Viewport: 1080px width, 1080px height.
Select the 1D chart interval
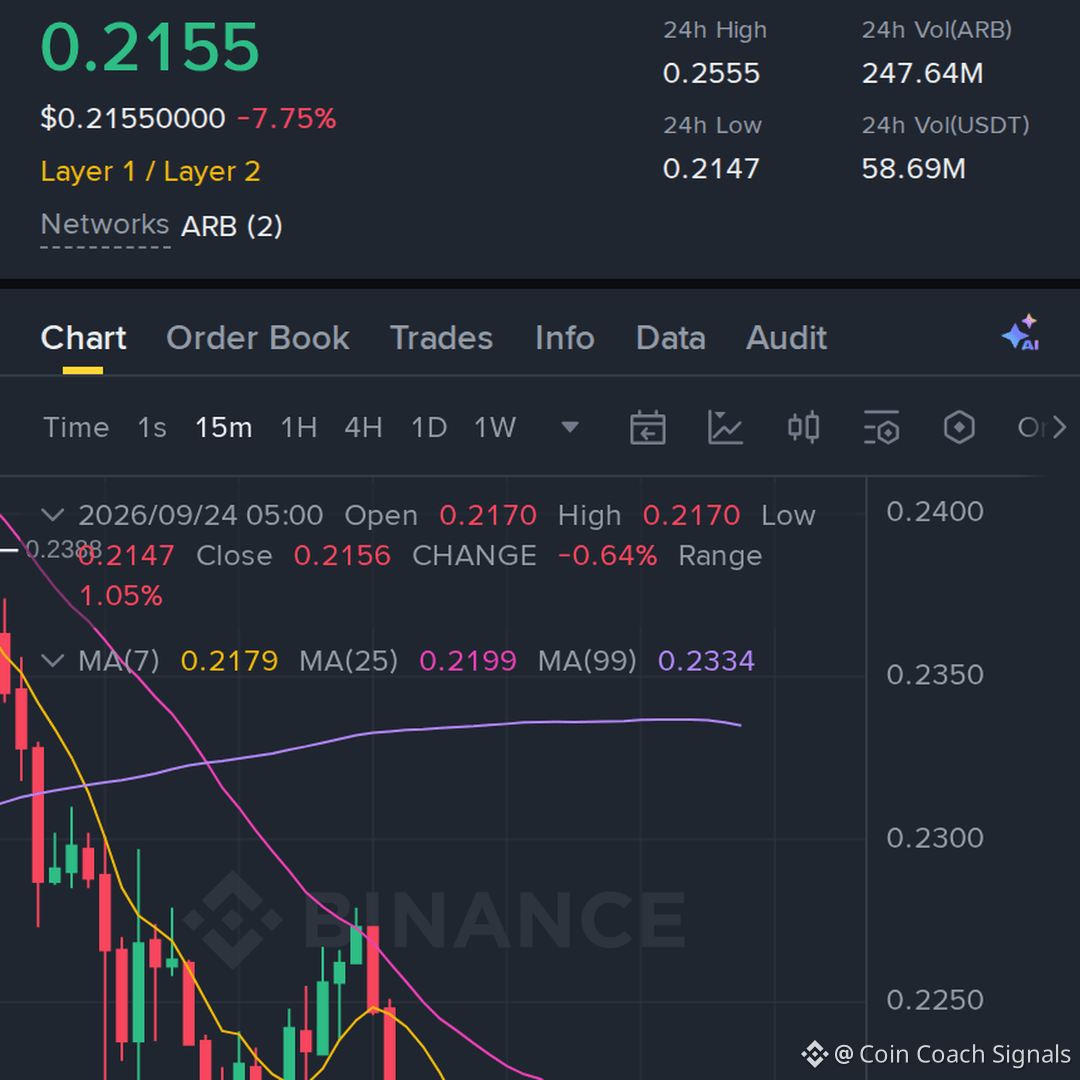pos(429,428)
